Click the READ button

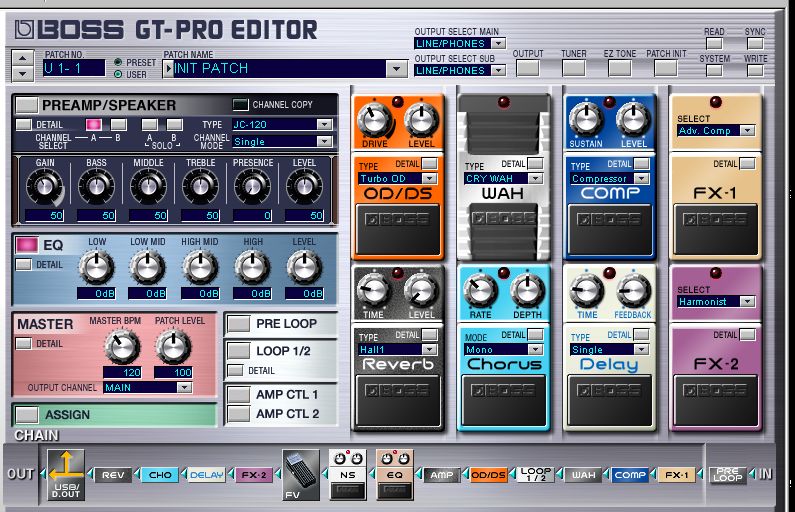click(x=714, y=43)
